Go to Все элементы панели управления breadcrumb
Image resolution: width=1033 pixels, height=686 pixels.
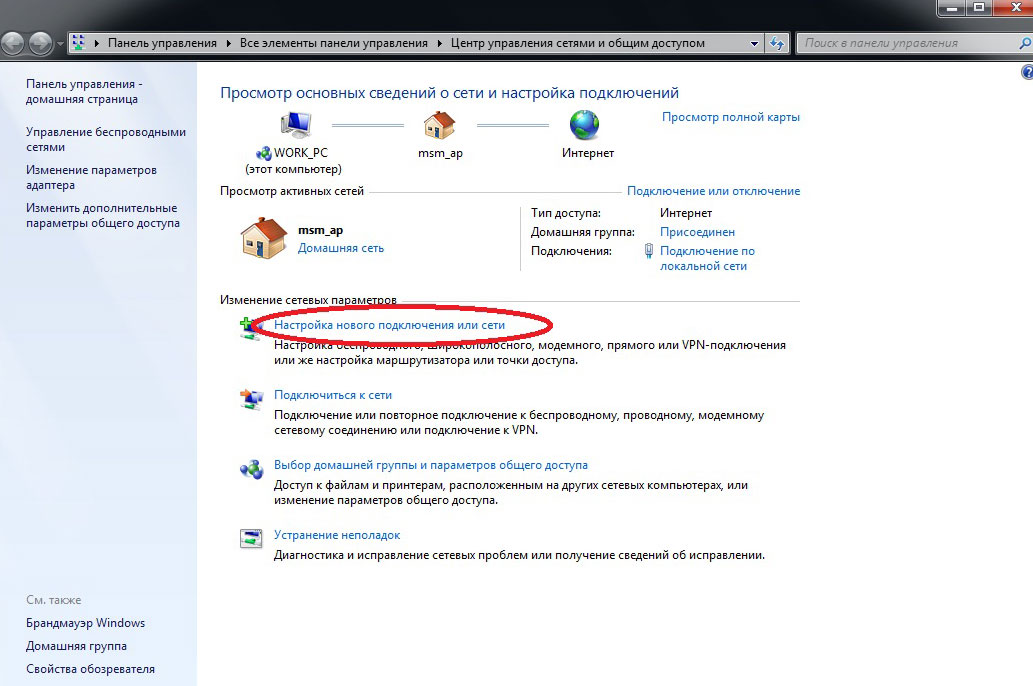click(333, 43)
